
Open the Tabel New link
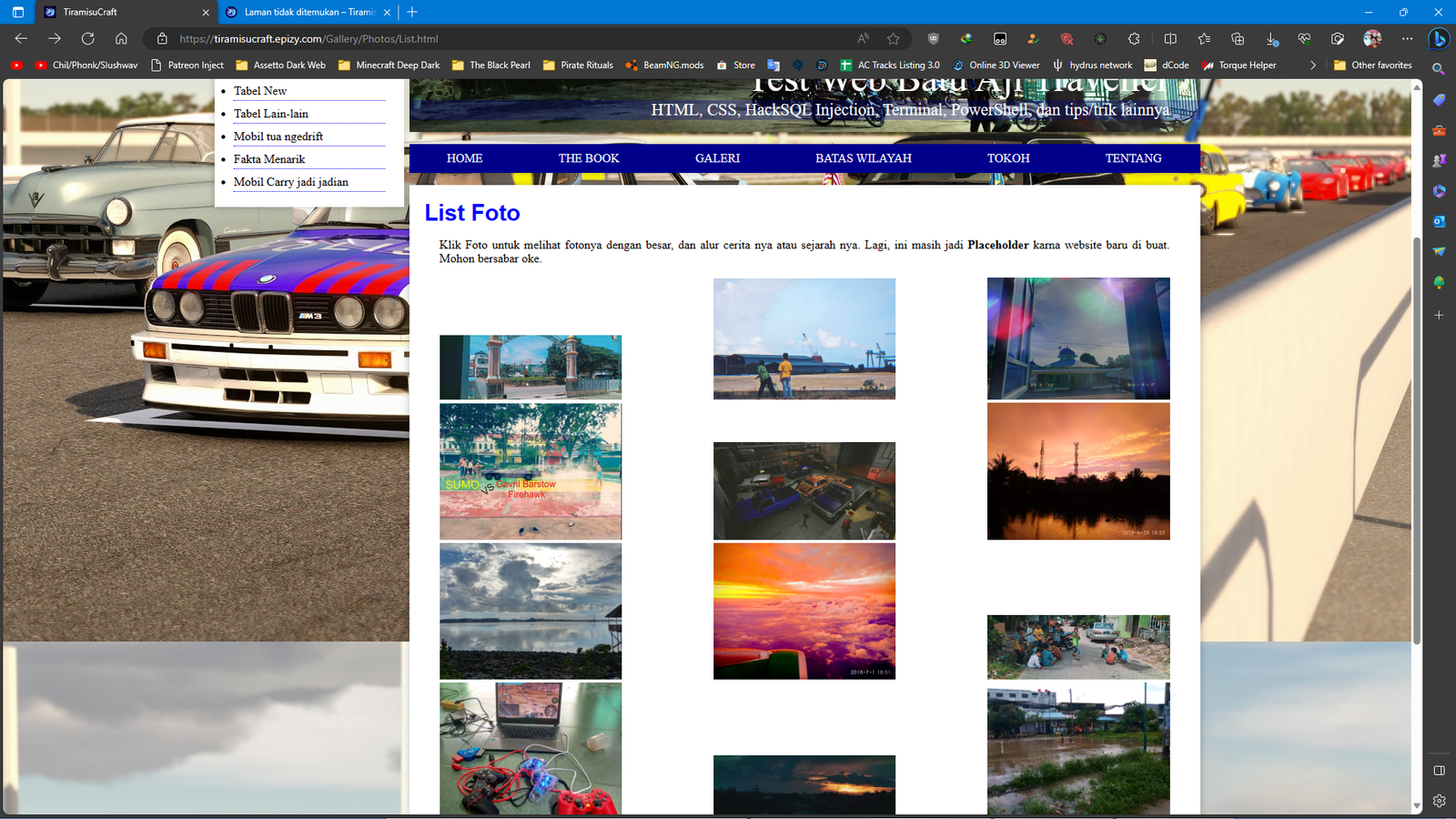tap(259, 90)
